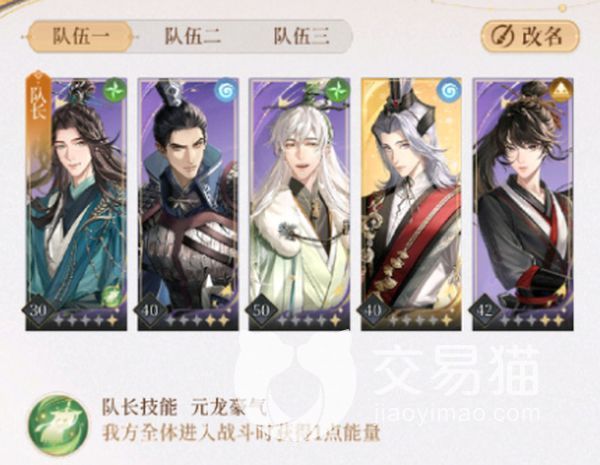Pick the level 42 character card
The height and width of the screenshot is (465, 600).
523,204
